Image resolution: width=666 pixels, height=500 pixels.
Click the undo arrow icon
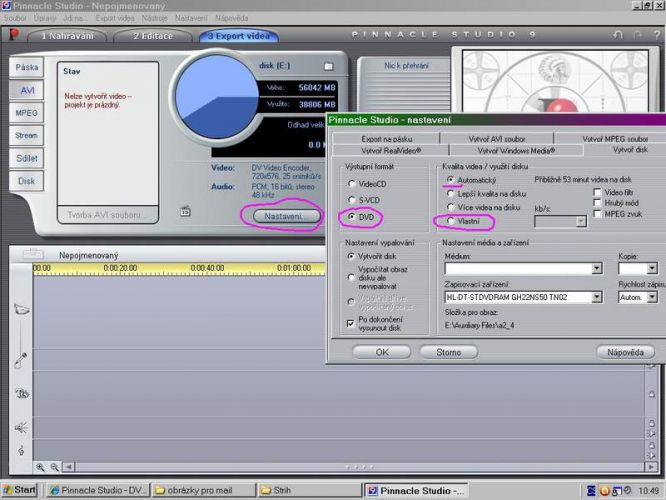(x=618, y=35)
